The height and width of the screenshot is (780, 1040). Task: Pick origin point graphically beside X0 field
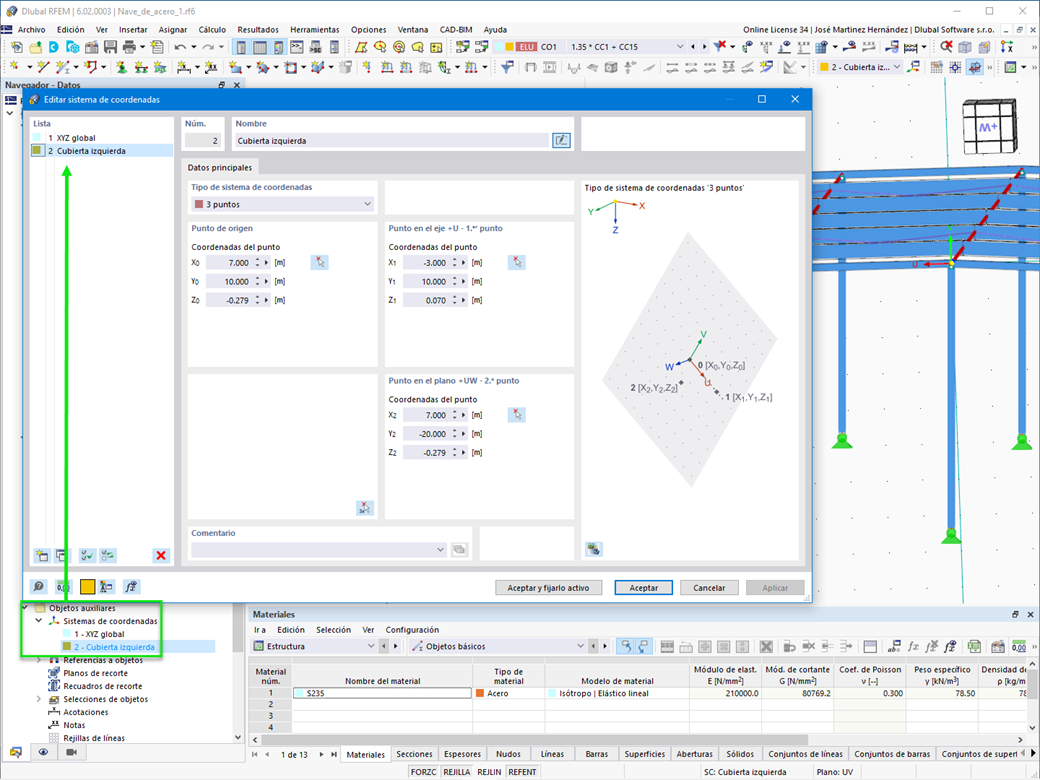coord(319,262)
